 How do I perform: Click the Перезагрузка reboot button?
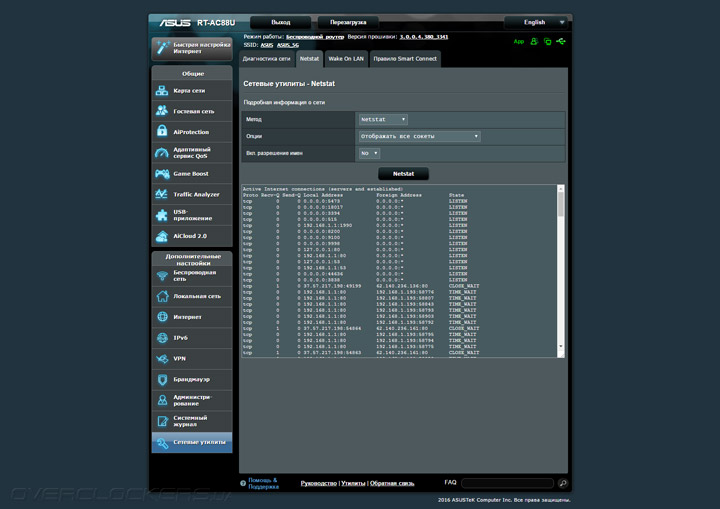[x=349, y=21]
